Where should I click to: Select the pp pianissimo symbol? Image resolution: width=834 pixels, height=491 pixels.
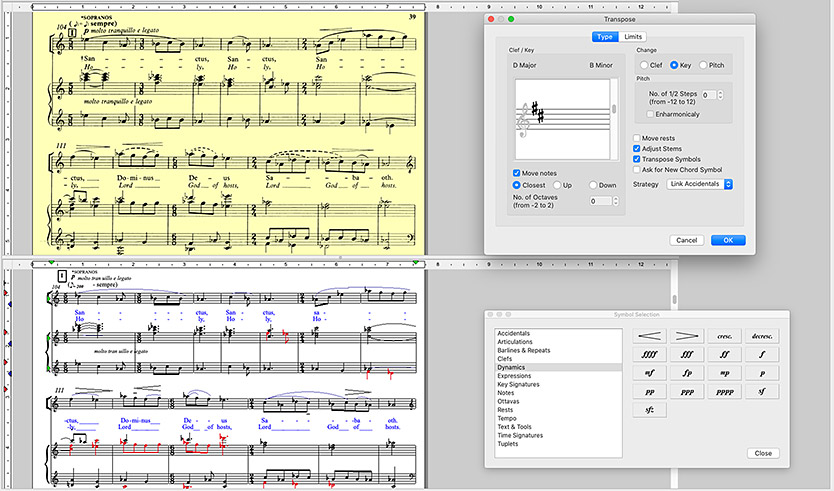[x=649, y=392]
